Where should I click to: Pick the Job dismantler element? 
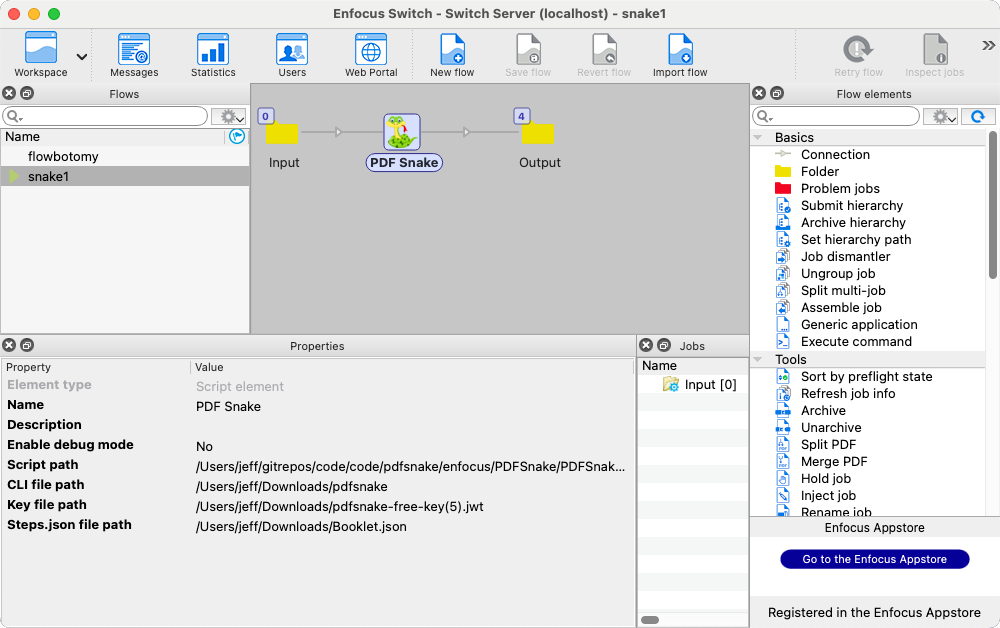pos(845,256)
